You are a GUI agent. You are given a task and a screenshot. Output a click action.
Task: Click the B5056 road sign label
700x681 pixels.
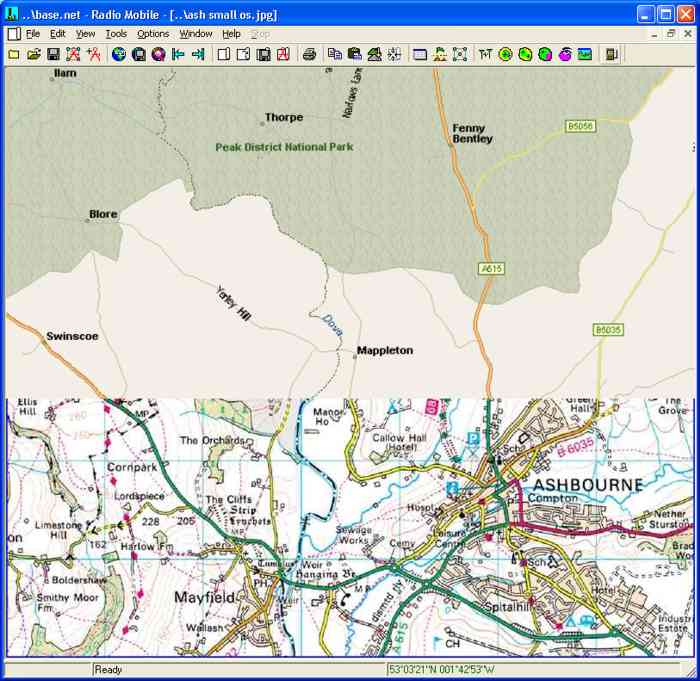(580, 126)
